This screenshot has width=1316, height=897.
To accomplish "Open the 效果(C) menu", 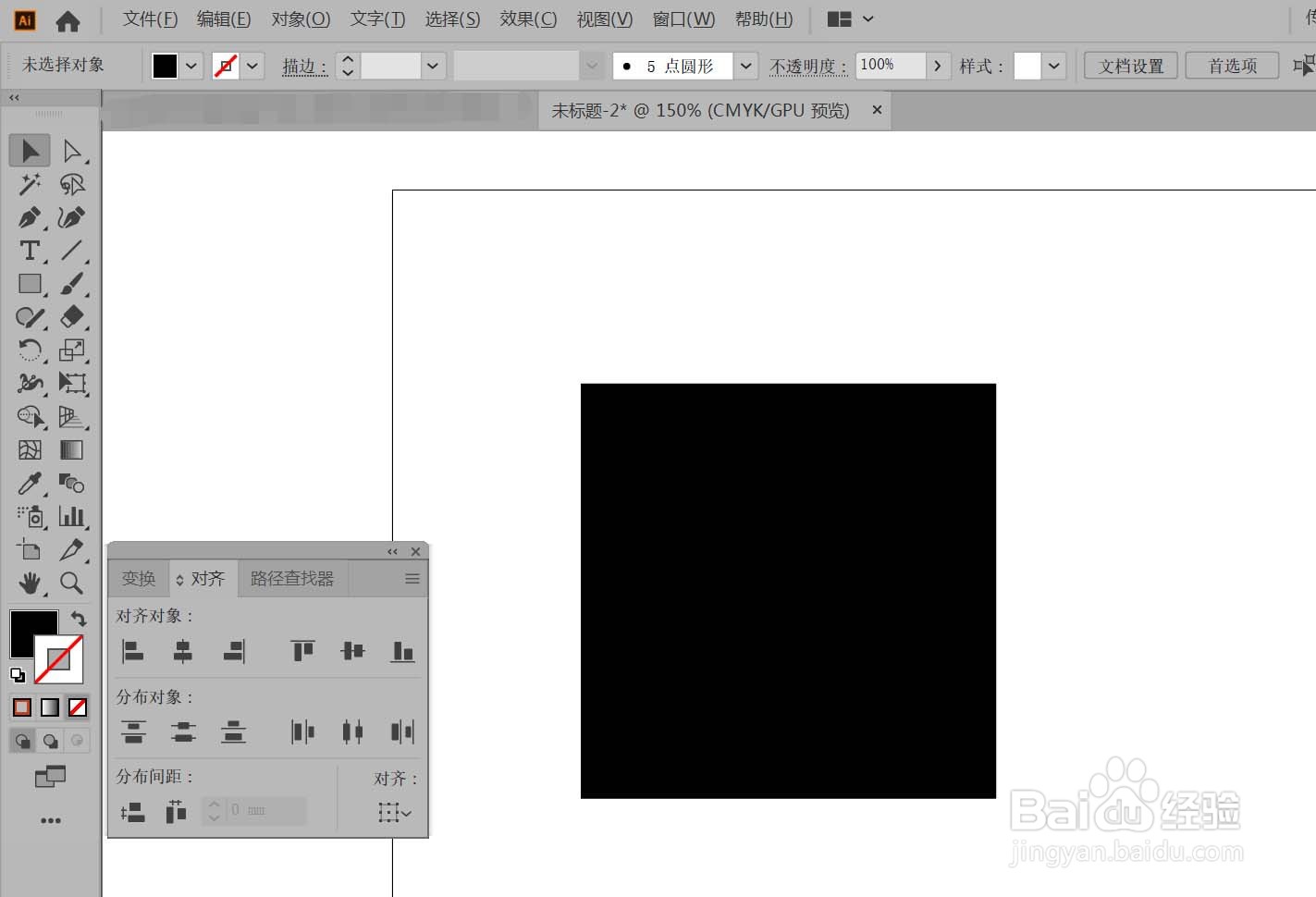I will tap(528, 19).
